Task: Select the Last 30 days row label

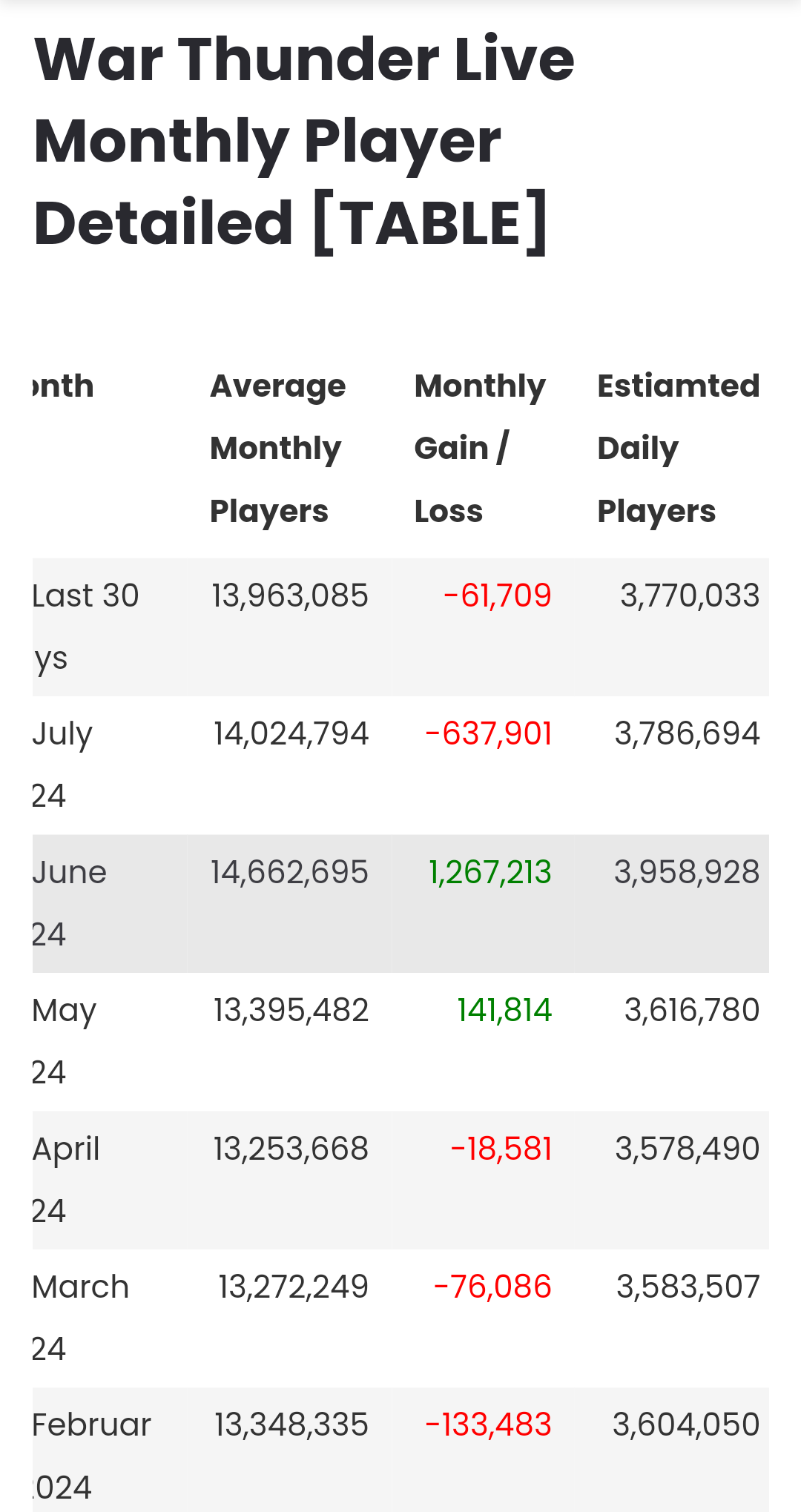Action: (x=85, y=625)
